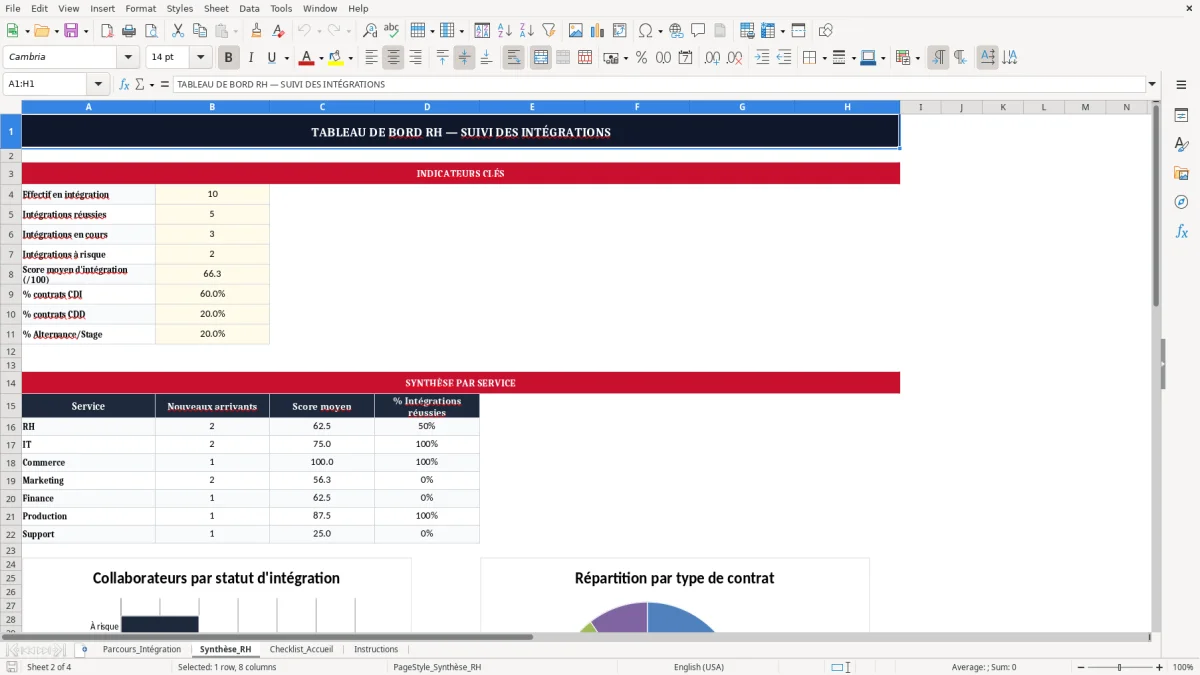
Task: Expand the formula bar
Action: pos(1153,84)
